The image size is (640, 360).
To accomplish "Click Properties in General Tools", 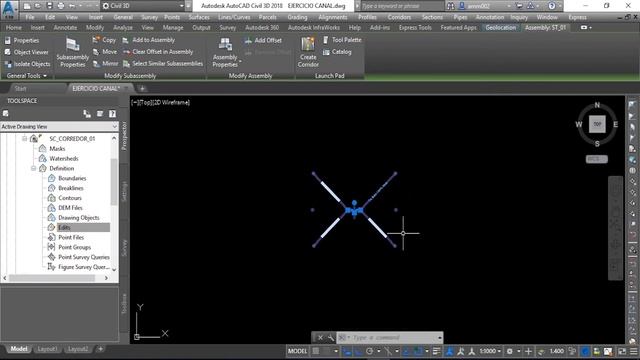I will tap(22, 40).
